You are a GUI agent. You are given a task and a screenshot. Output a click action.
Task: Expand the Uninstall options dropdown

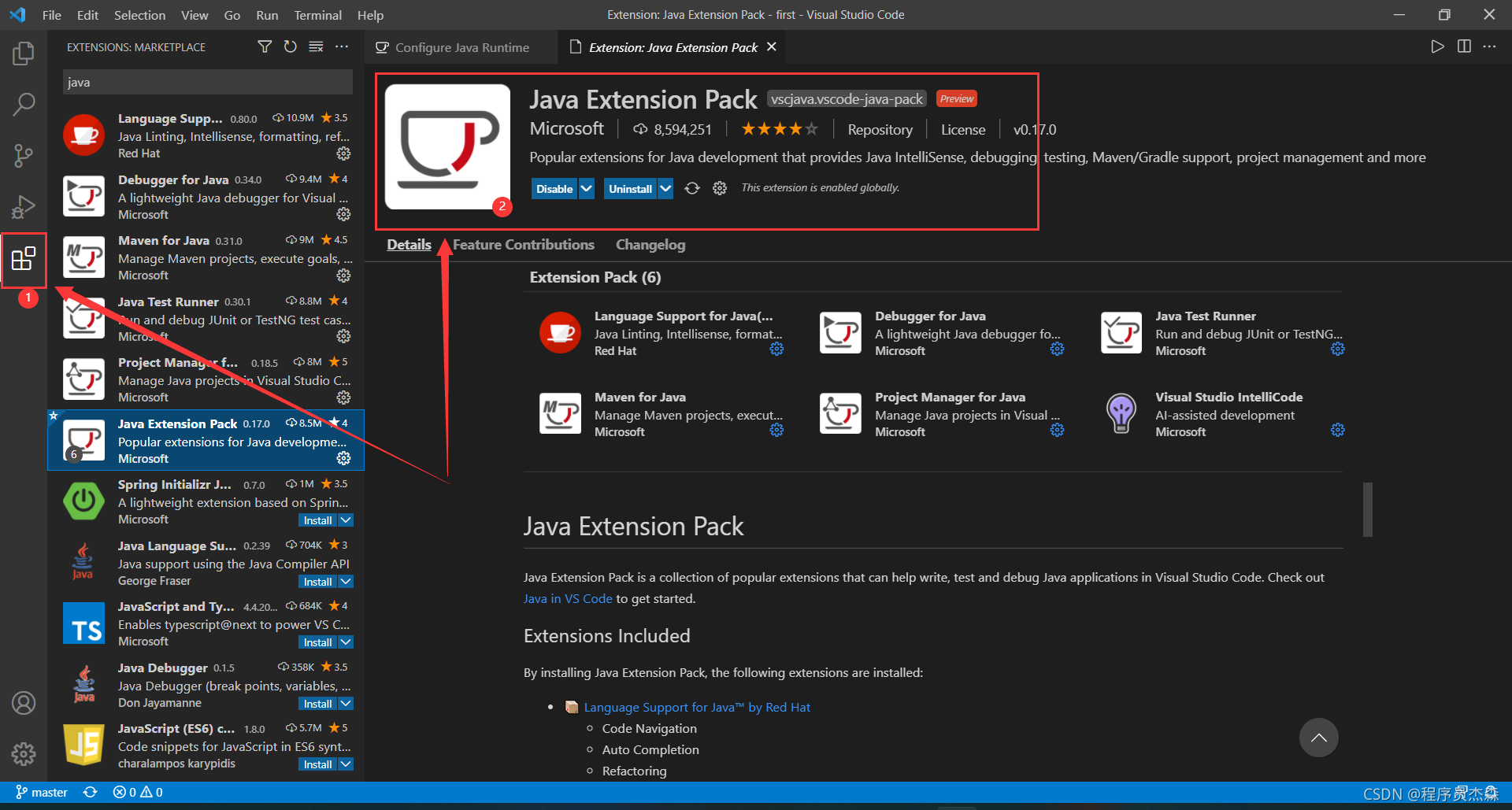click(x=665, y=188)
